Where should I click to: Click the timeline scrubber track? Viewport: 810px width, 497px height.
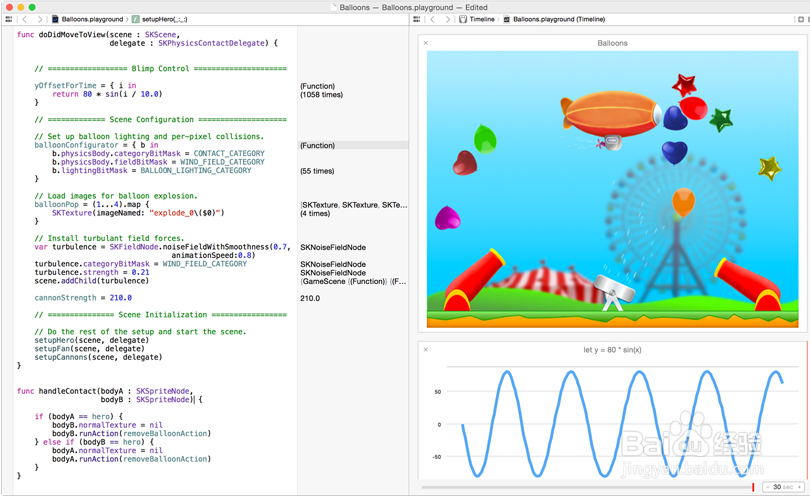(x=587, y=487)
